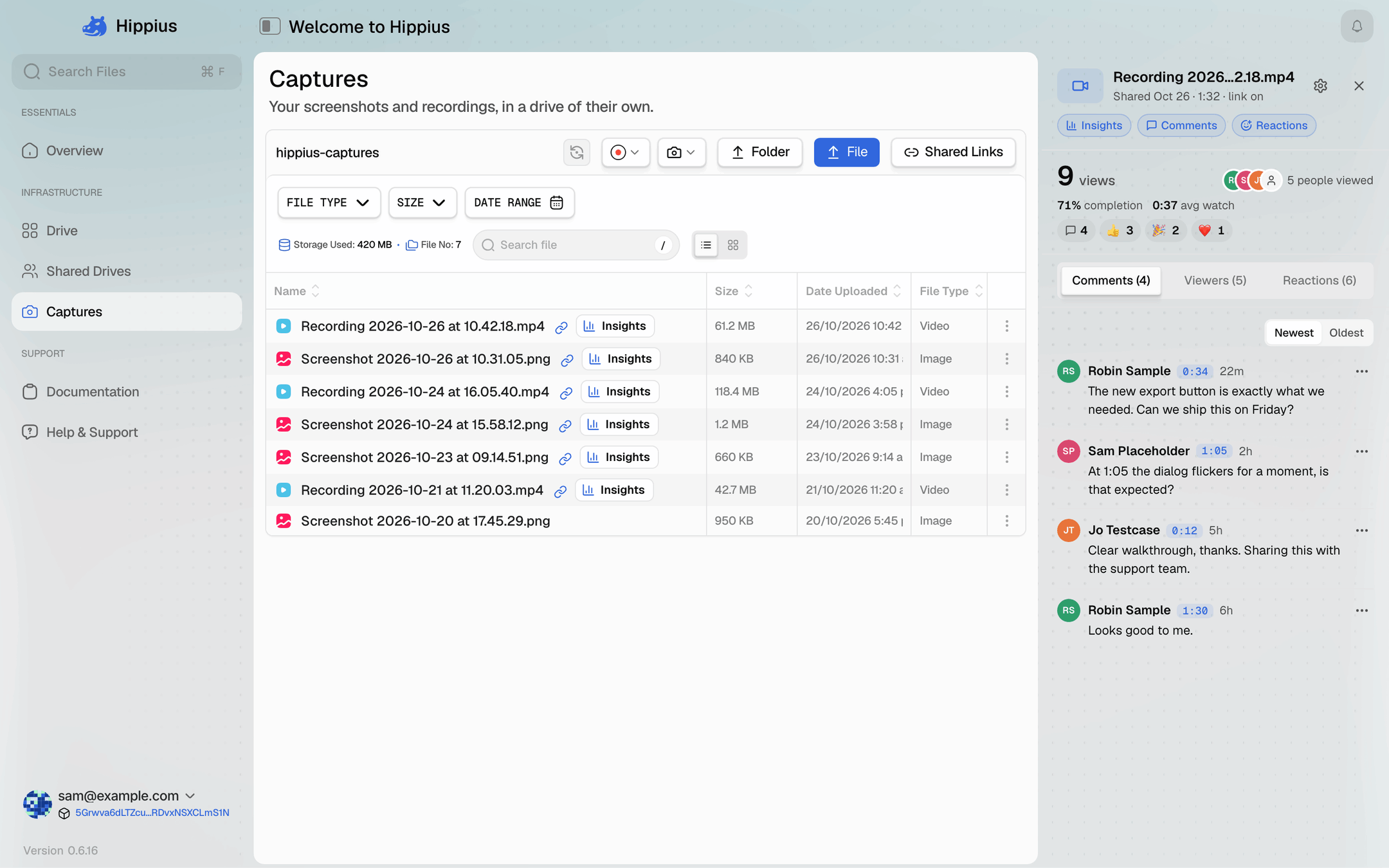Open settings gear for the recording
This screenshot has width=1389, height=868.
(x=1320, y=86)
